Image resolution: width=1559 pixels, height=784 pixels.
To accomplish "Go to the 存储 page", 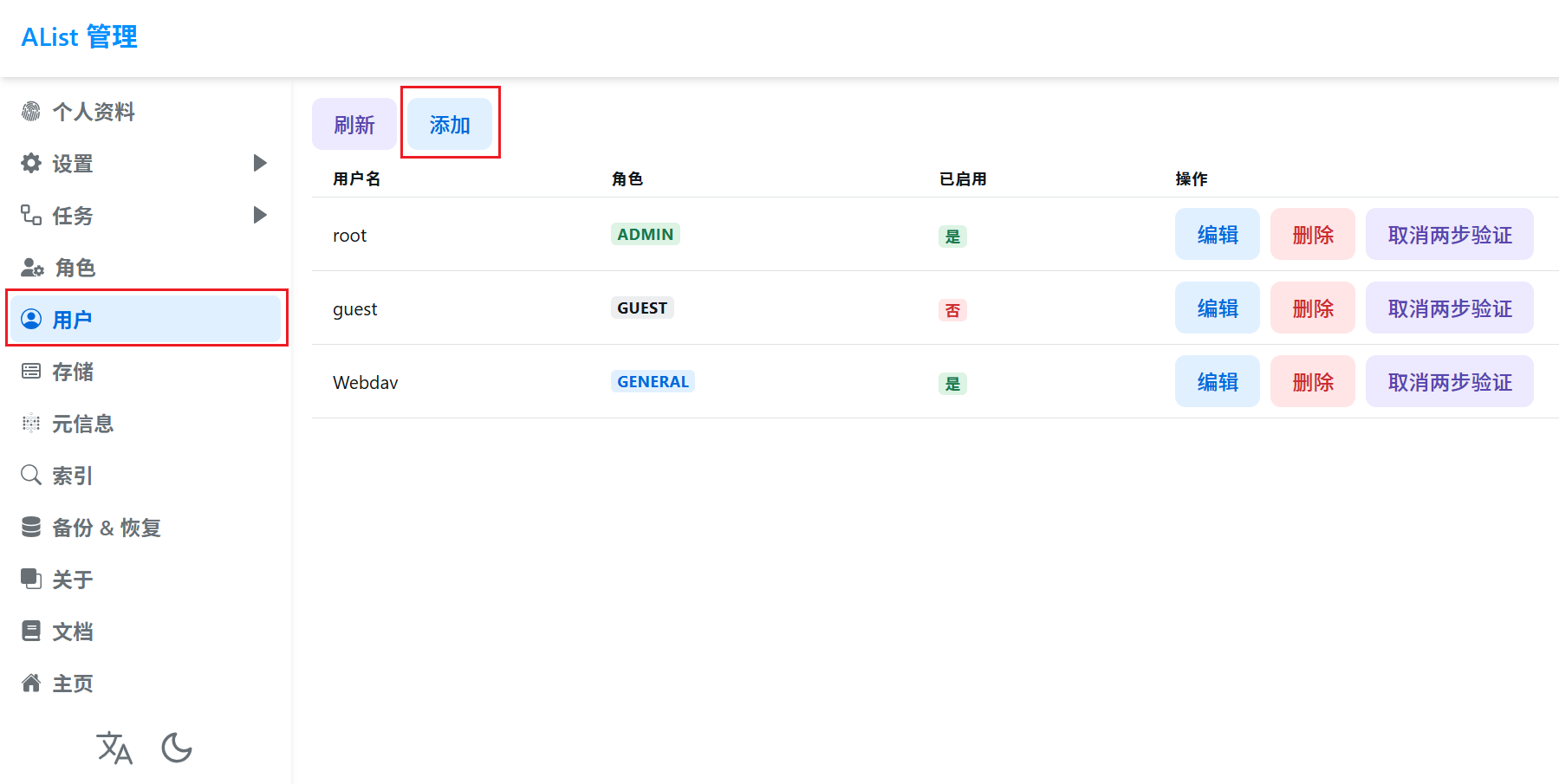I will click(145, 371).
